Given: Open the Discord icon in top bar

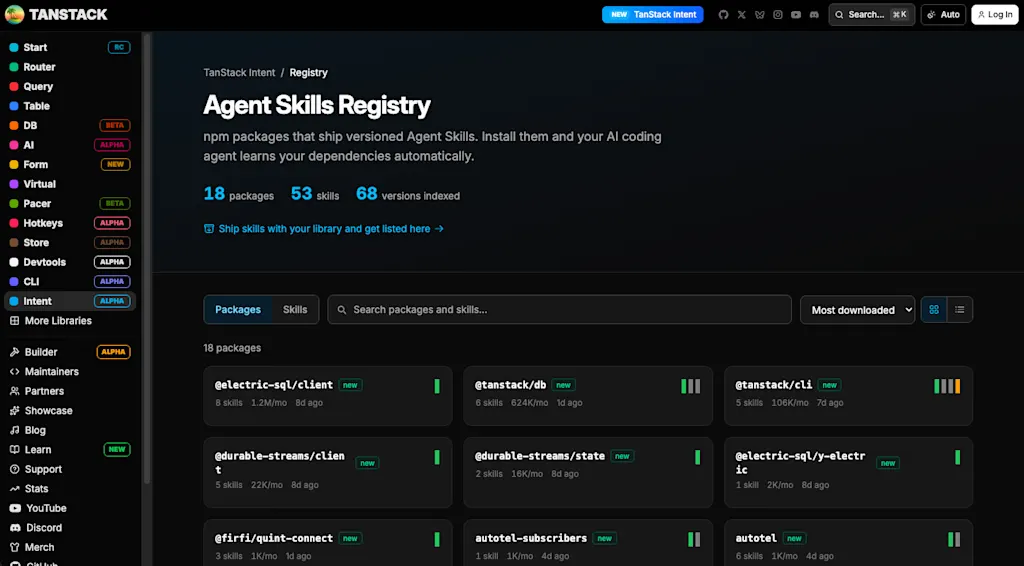Looking at the screenshot, I should pyautogui.click(x=814, y=14).
